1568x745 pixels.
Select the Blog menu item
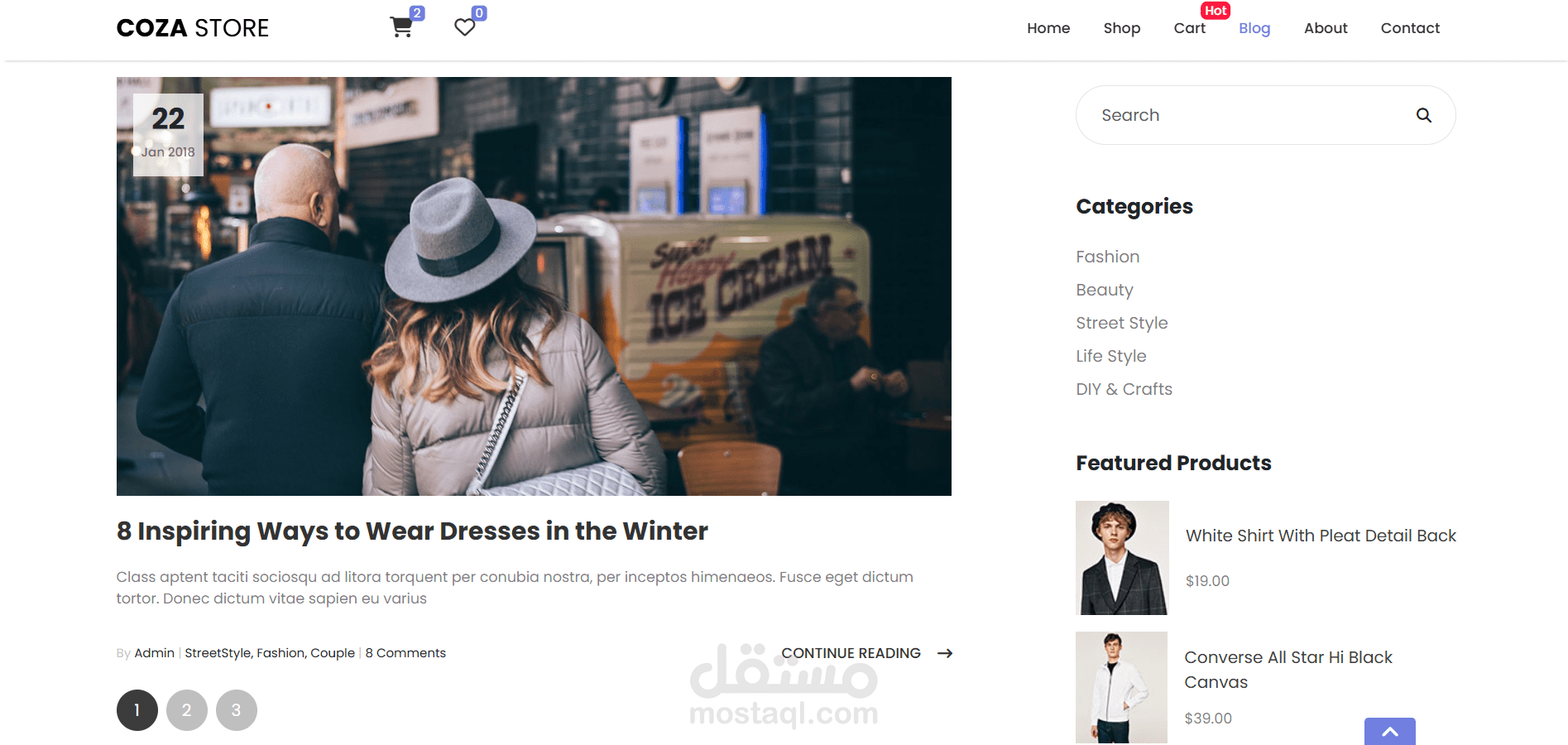pyautogui.click(x=1254, y=28)
